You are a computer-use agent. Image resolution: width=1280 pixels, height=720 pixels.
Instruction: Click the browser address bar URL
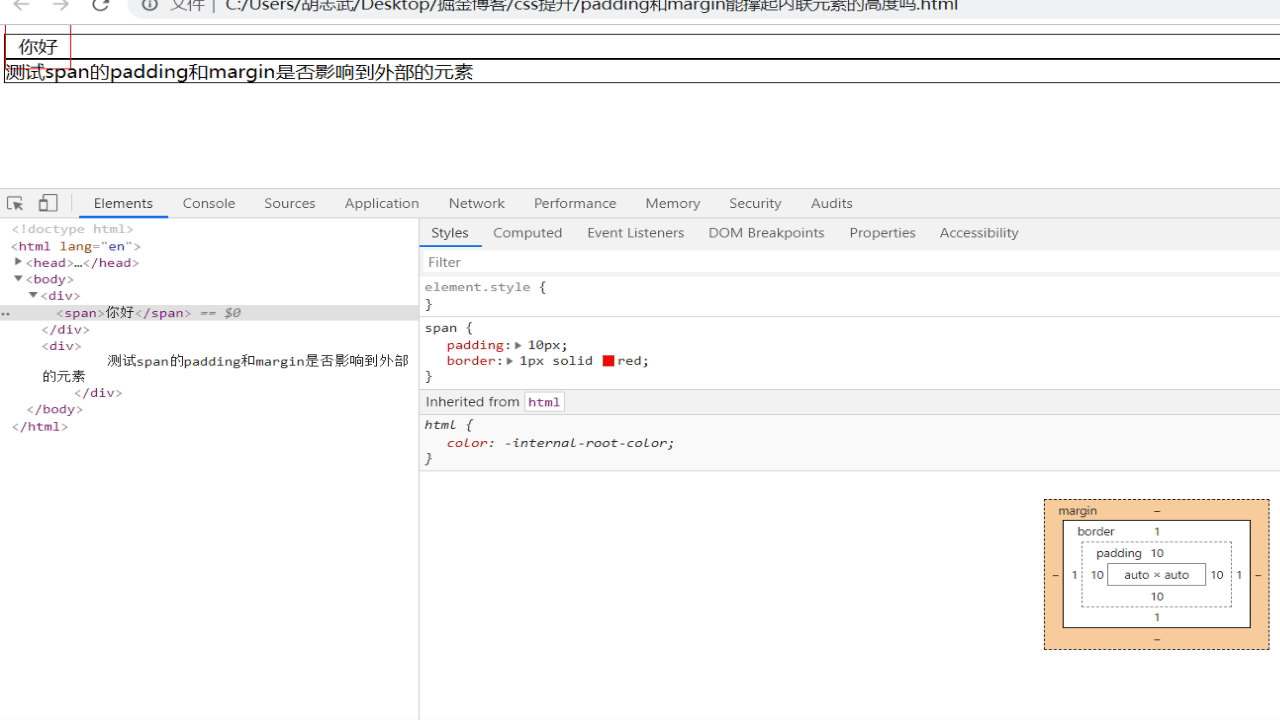pos(591,5)
